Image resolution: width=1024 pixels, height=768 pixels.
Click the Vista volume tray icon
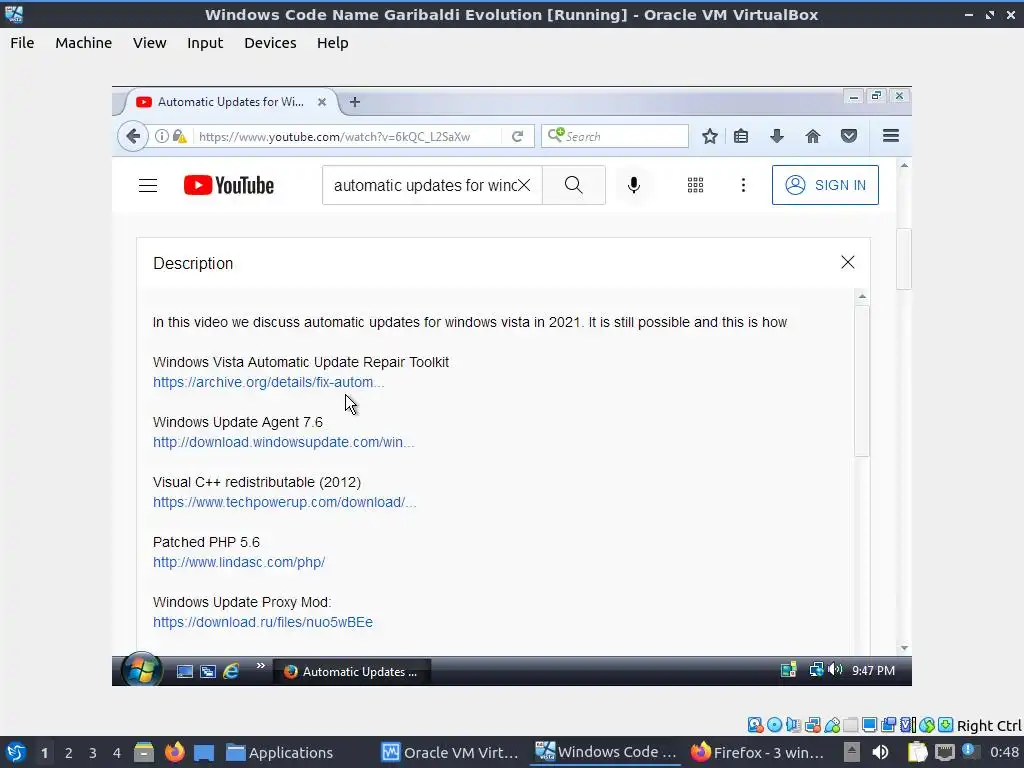coord(835,670)
